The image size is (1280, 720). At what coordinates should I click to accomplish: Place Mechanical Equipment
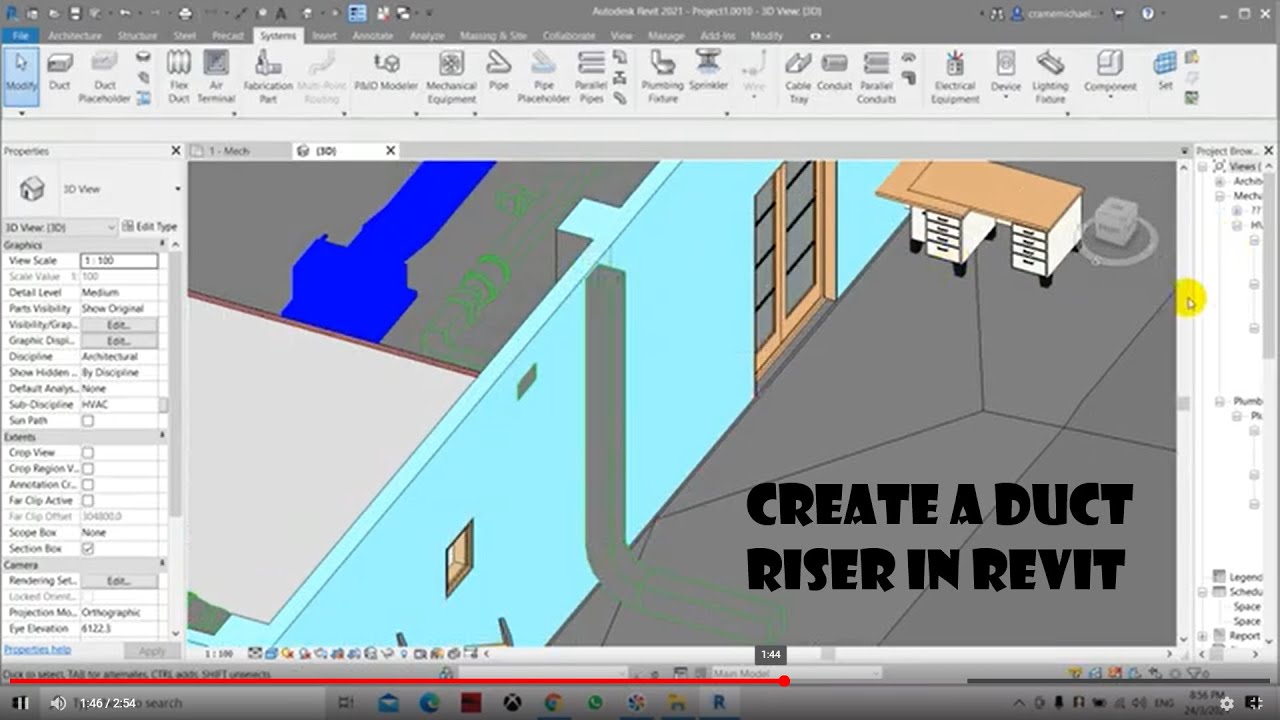[451, 78]
